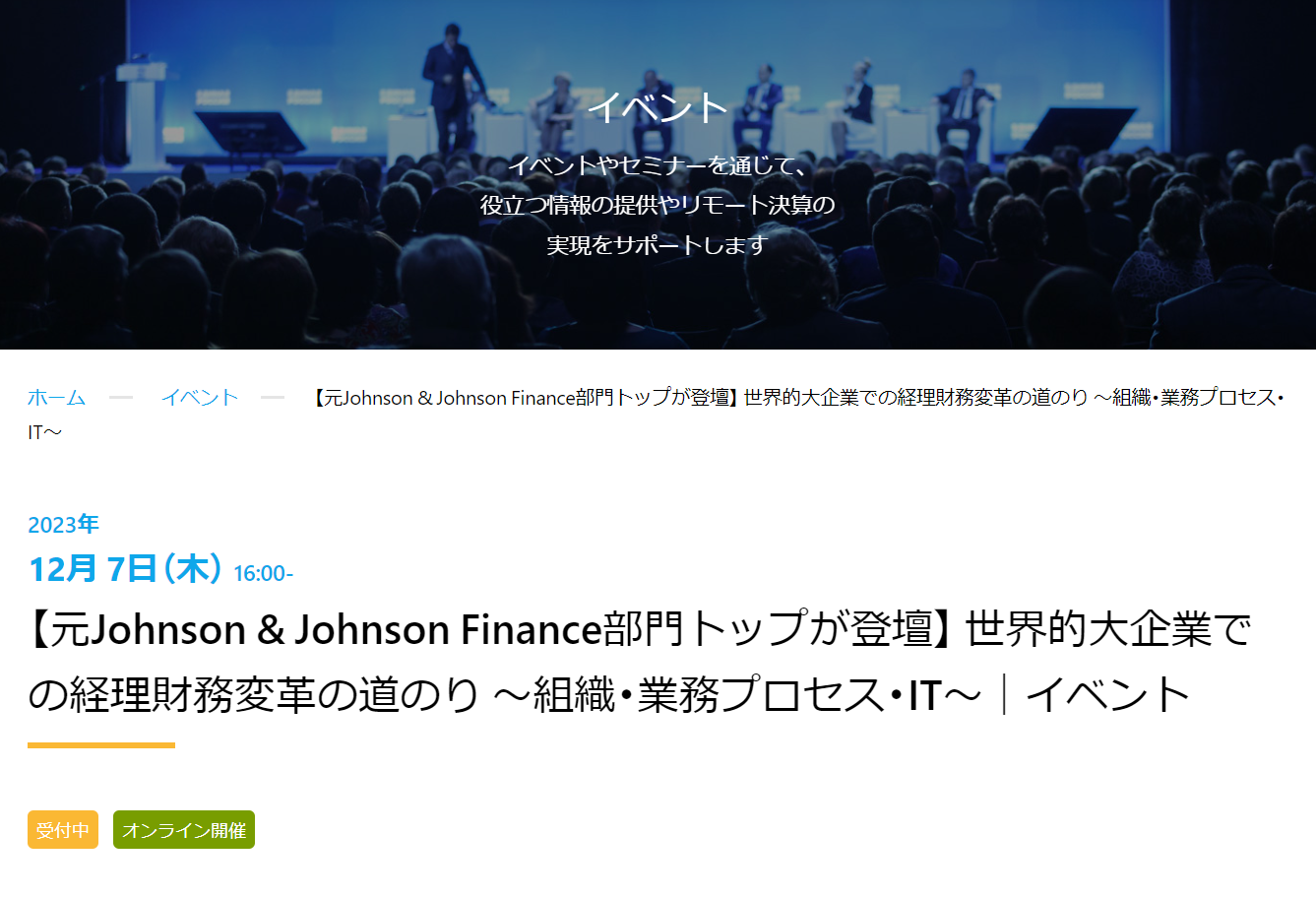The height and width of the screenshot is (898, 1316).
Task: Open the ホーム breadcrumb link
Action: pos(56,398)
